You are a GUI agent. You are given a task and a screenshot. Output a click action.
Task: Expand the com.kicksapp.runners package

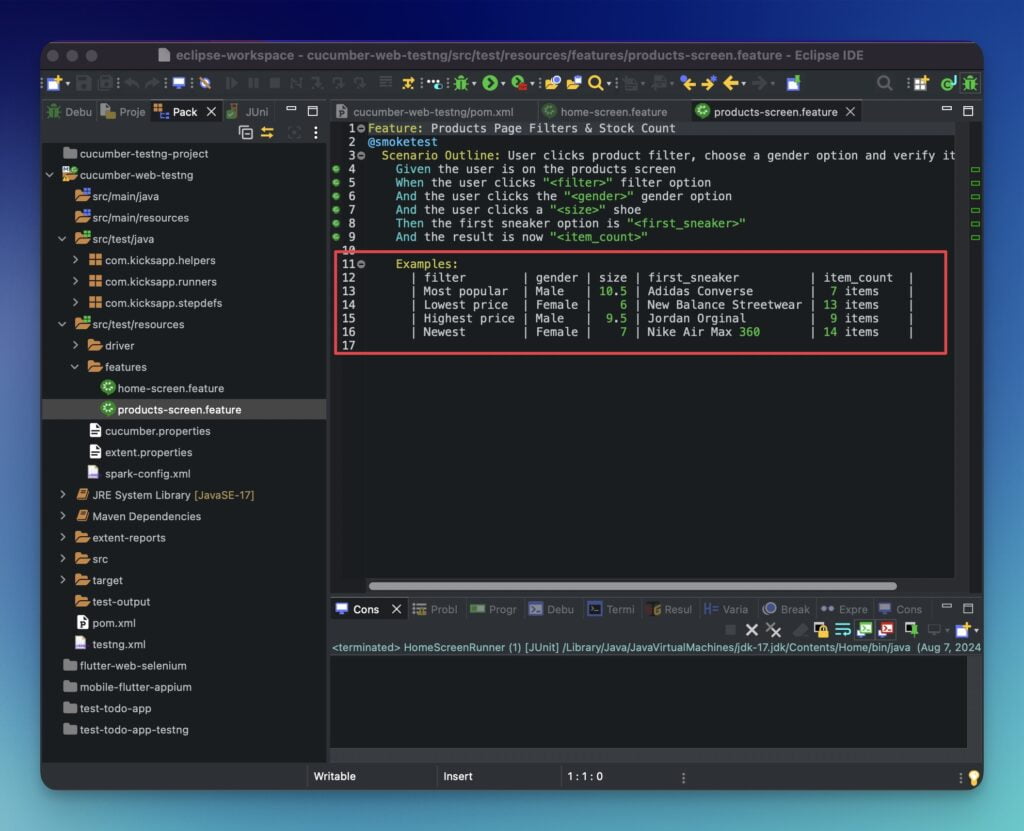pyautogui.click(x=76, y=282)
